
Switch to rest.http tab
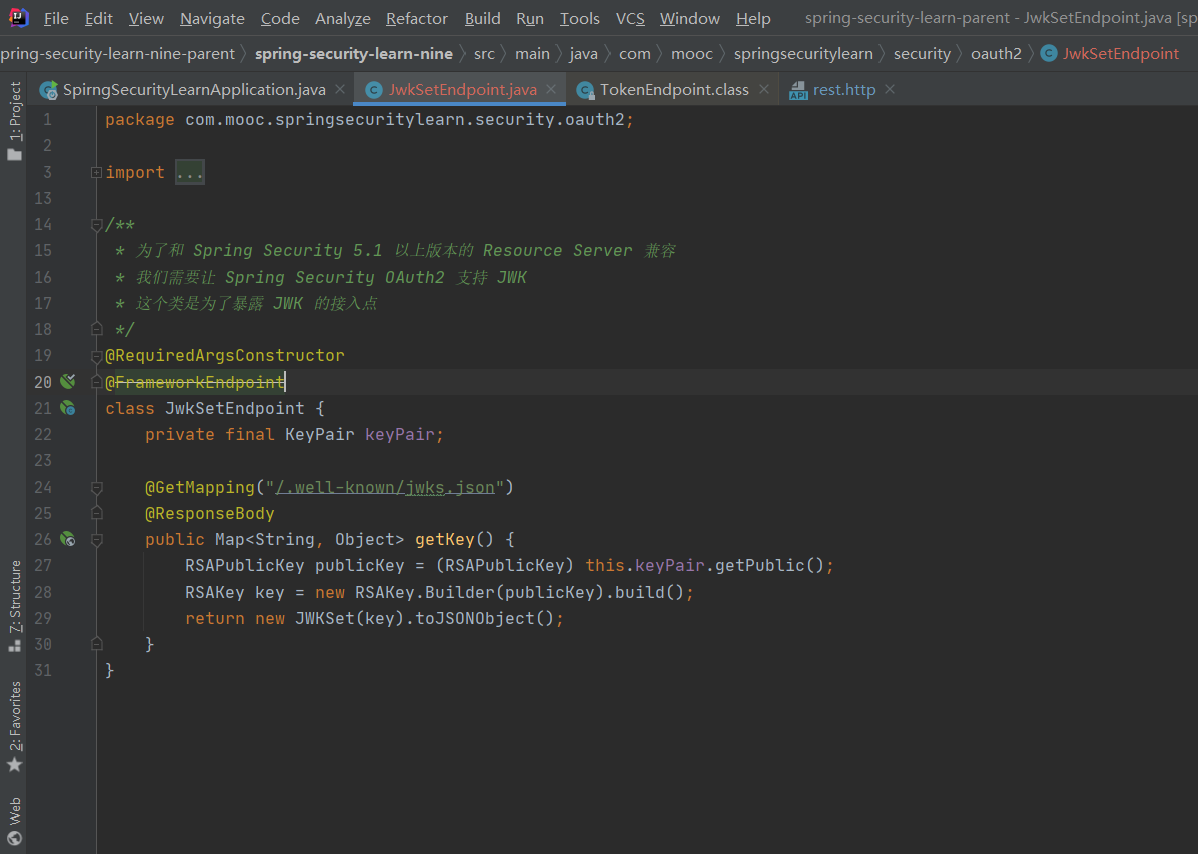click(x=843, y=89)
